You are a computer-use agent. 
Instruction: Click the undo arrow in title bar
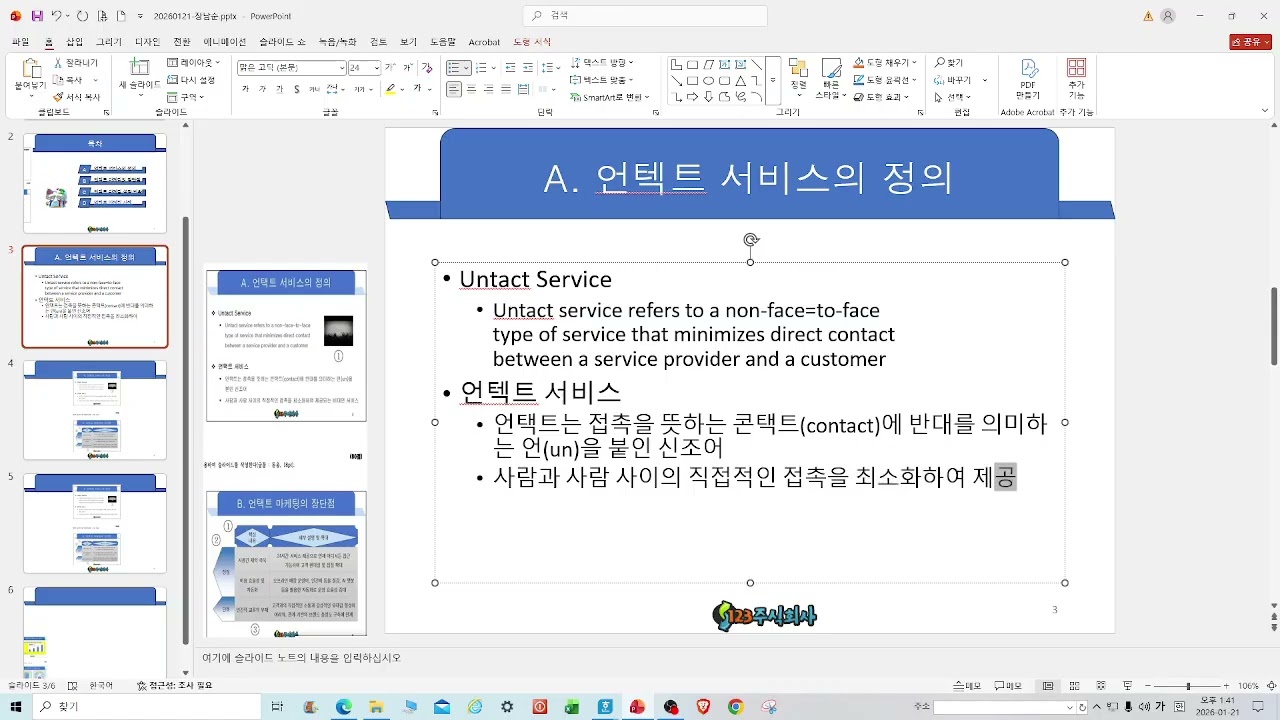pos(57,16)
